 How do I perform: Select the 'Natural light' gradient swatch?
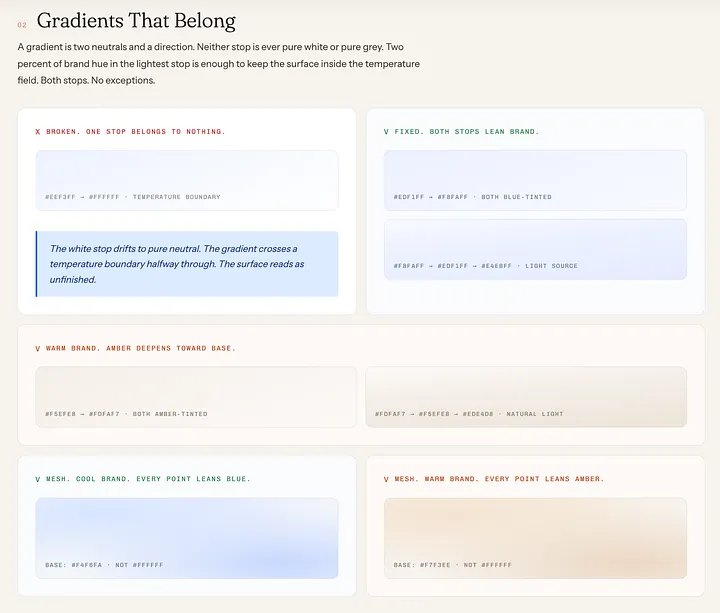pyautogui.click(x=526, y=397)
